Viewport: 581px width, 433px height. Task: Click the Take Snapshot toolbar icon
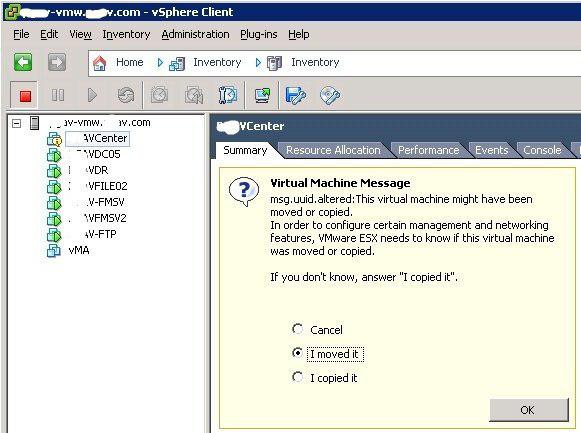coord(159,95)
